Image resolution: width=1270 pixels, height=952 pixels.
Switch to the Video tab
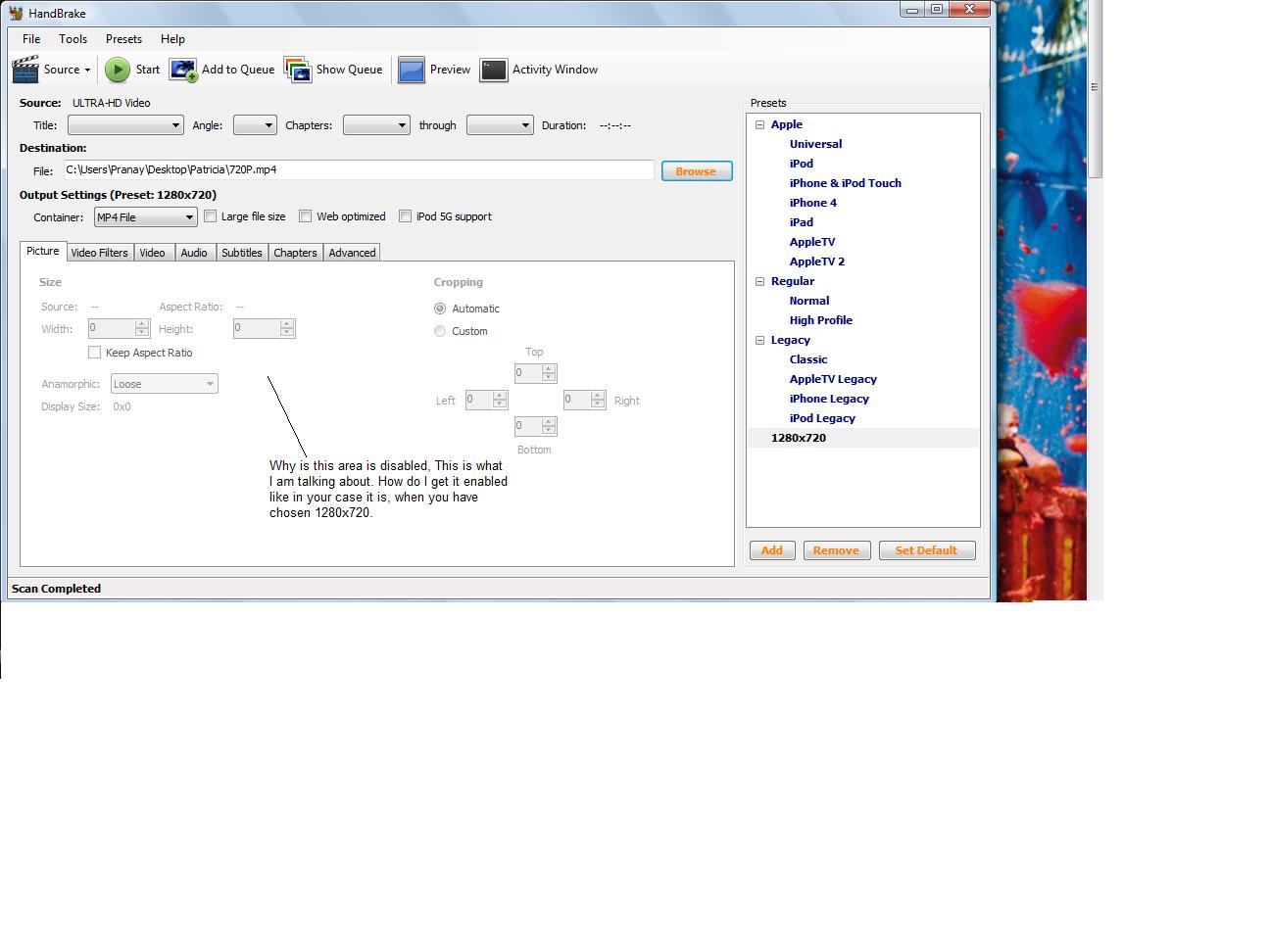coord(153,253)
